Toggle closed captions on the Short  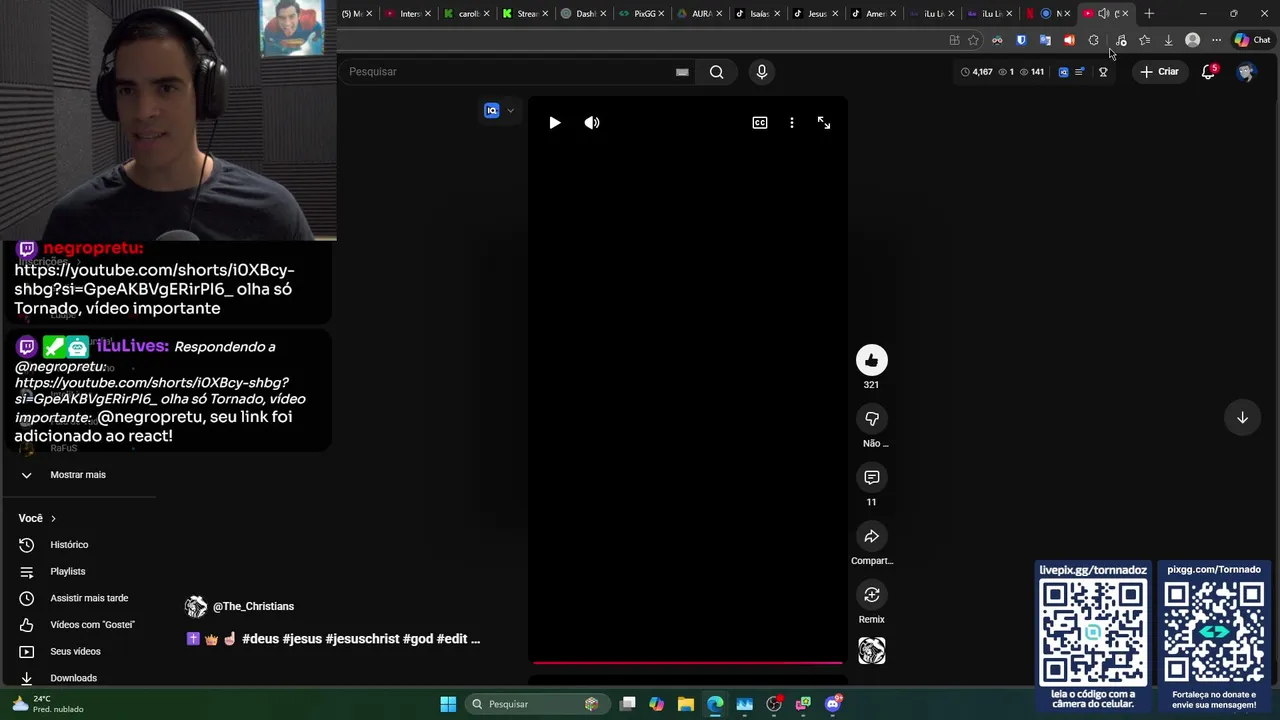pos(760,123)
